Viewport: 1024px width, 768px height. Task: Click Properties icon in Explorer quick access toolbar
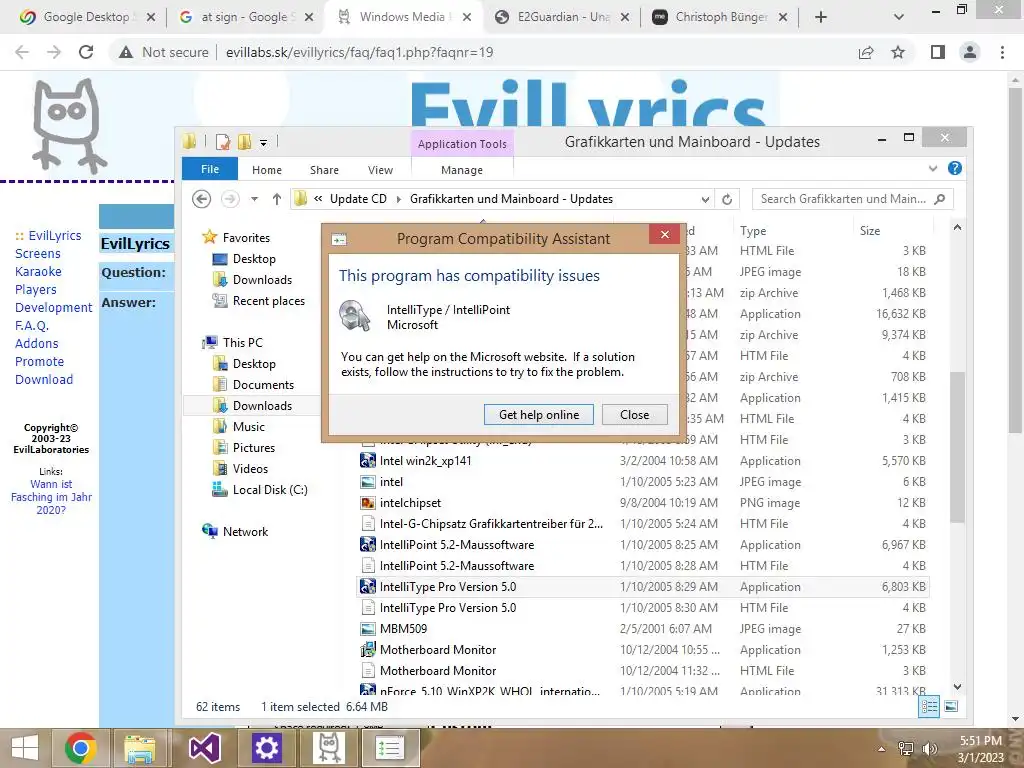point(223,142)
